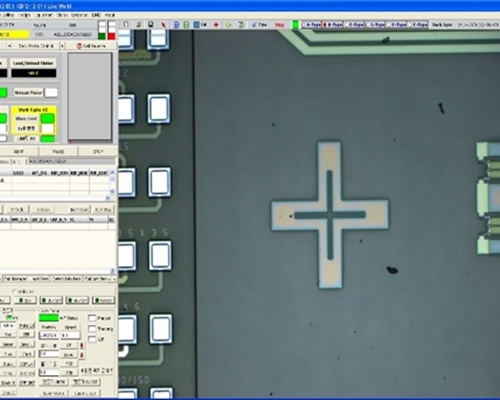Click last green LED button in row
500x400 pixels.
coord(103,301)
